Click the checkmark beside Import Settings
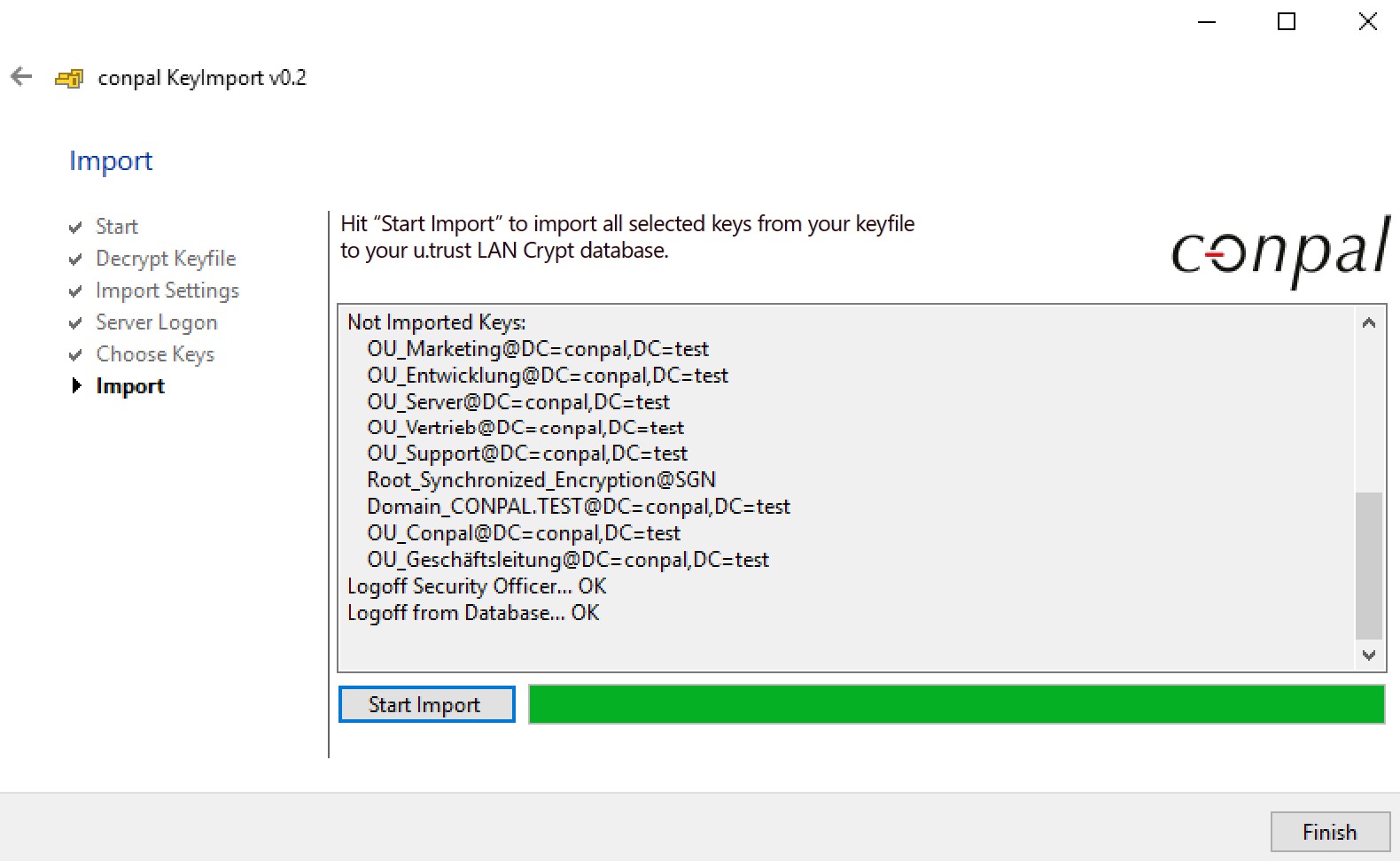The height and width of the screenshot is (861, 1400). (75, 291)
